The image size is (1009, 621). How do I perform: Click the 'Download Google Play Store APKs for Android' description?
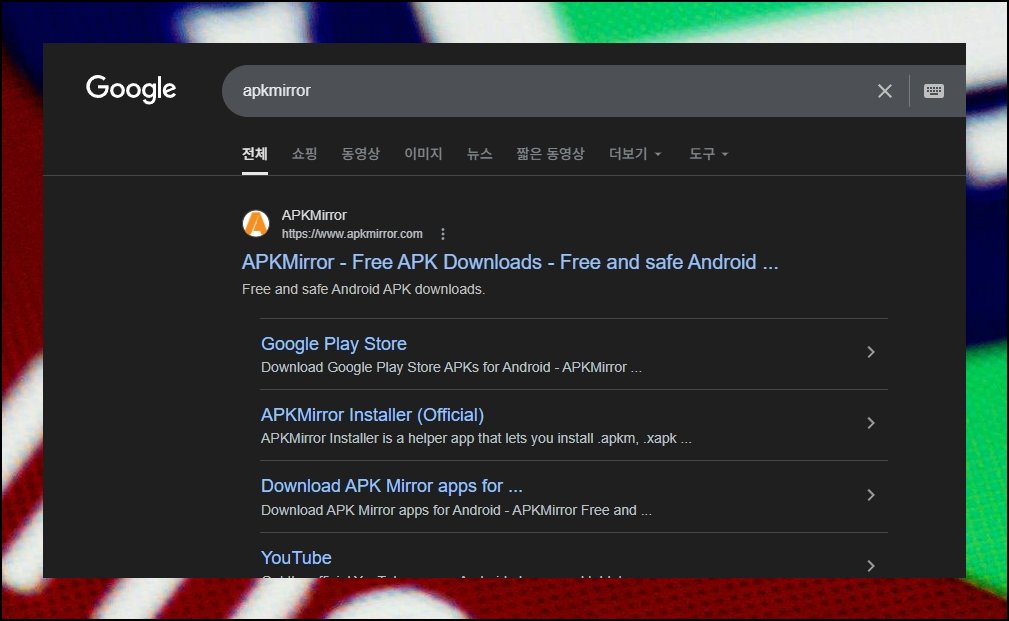(x=451, y=367)
